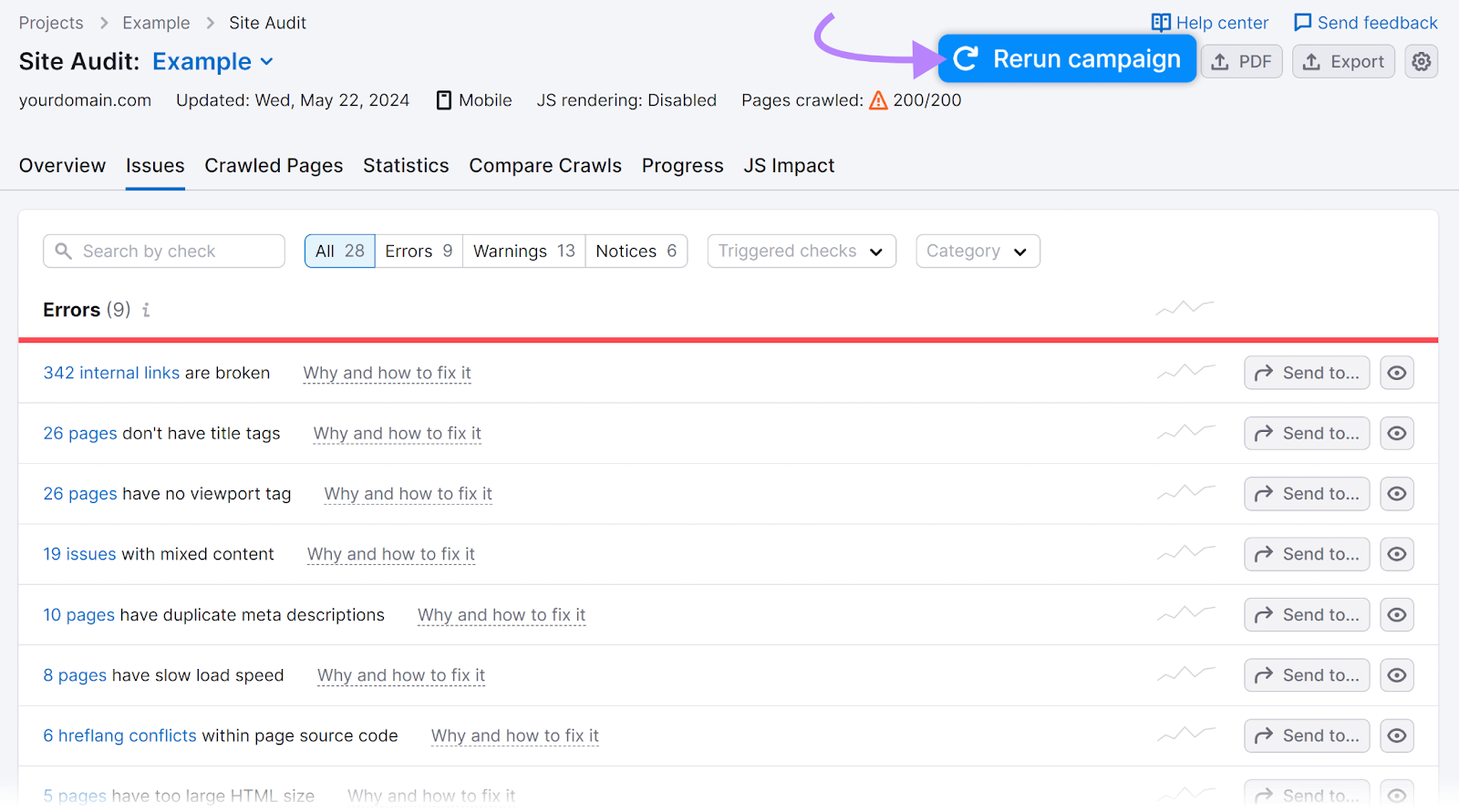Click the Help center book icon
This screenshot has width=1459, height=812.
tap(1161, 23)
